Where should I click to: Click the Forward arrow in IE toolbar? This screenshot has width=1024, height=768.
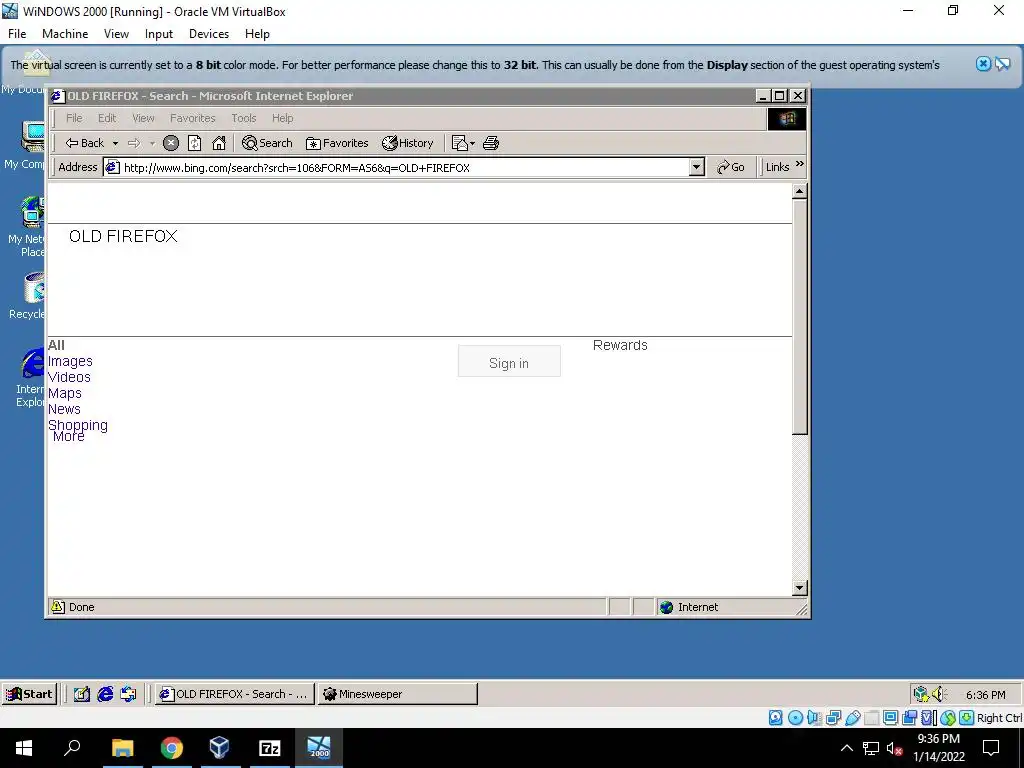[134, 143]
